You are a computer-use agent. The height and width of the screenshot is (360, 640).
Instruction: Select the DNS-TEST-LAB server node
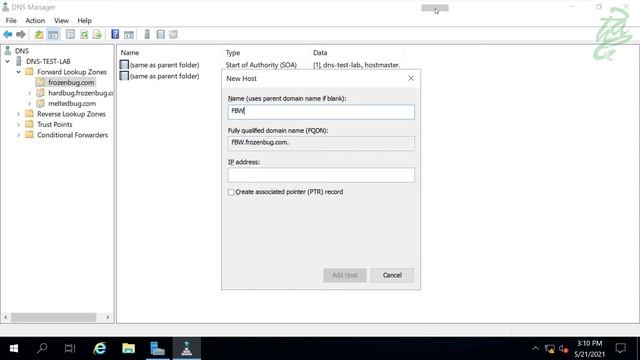[48, 61]
